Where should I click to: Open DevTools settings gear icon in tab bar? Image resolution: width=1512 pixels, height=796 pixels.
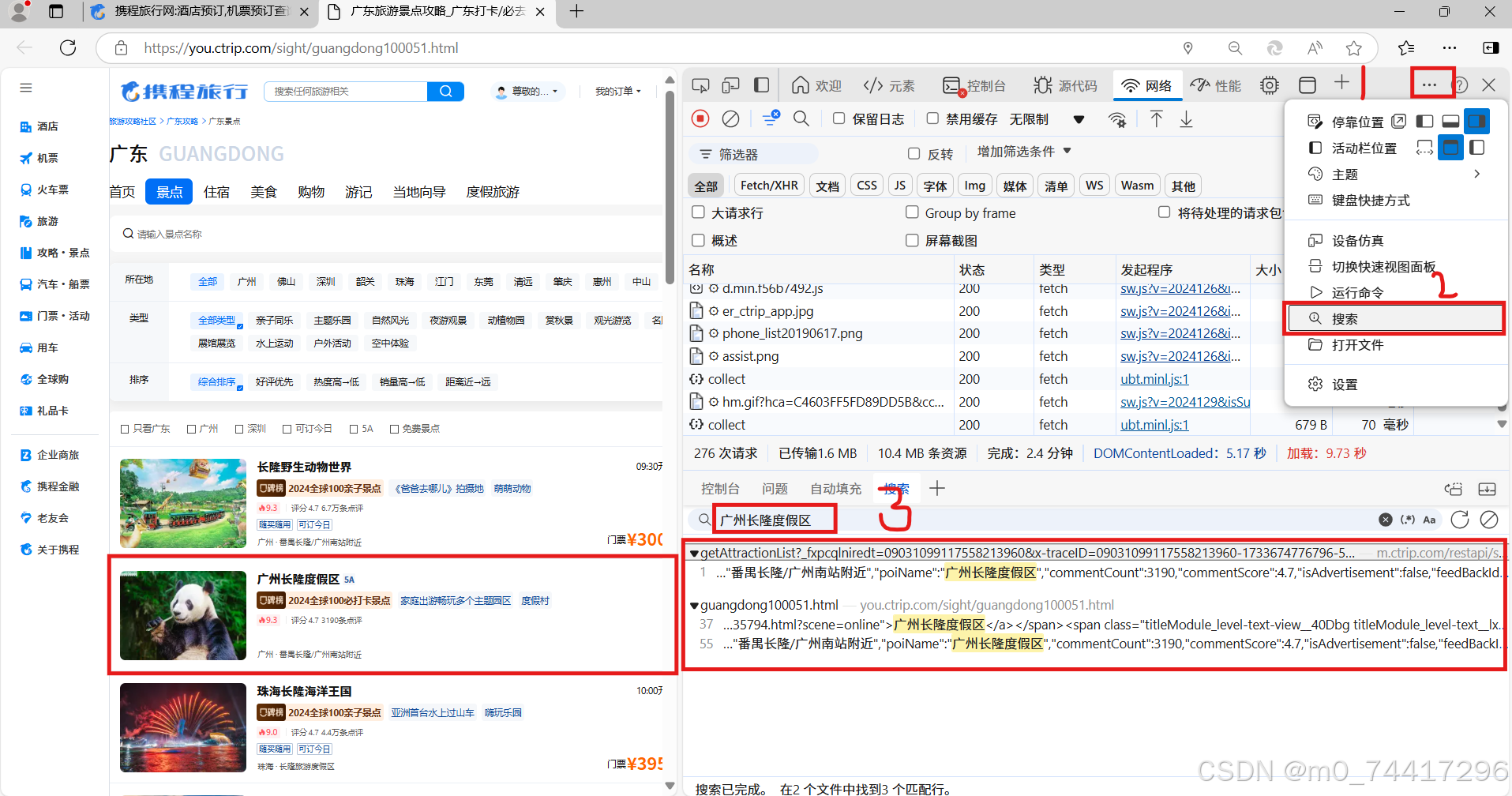[1270, 85]
